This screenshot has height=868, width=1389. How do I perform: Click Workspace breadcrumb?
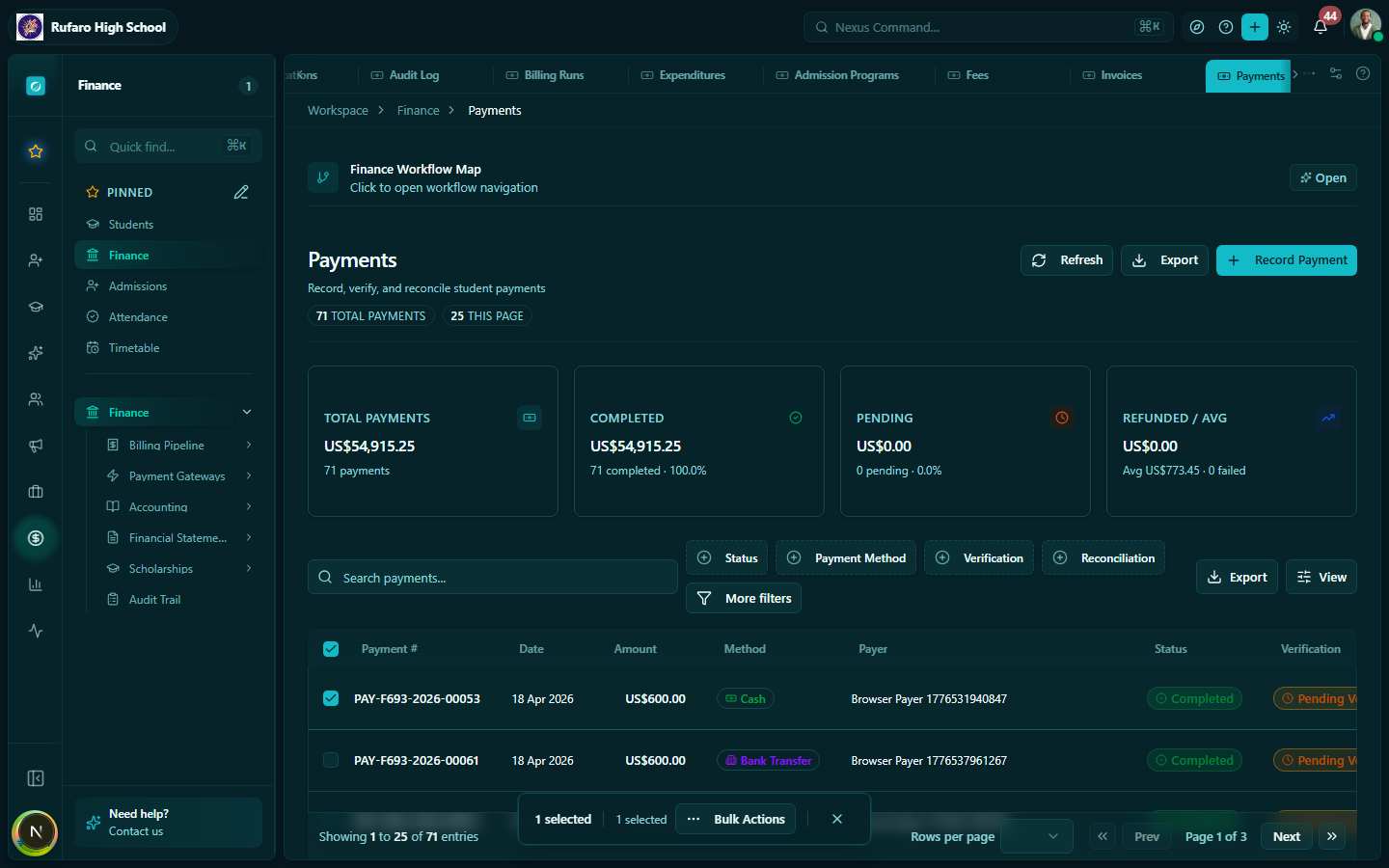338,111
